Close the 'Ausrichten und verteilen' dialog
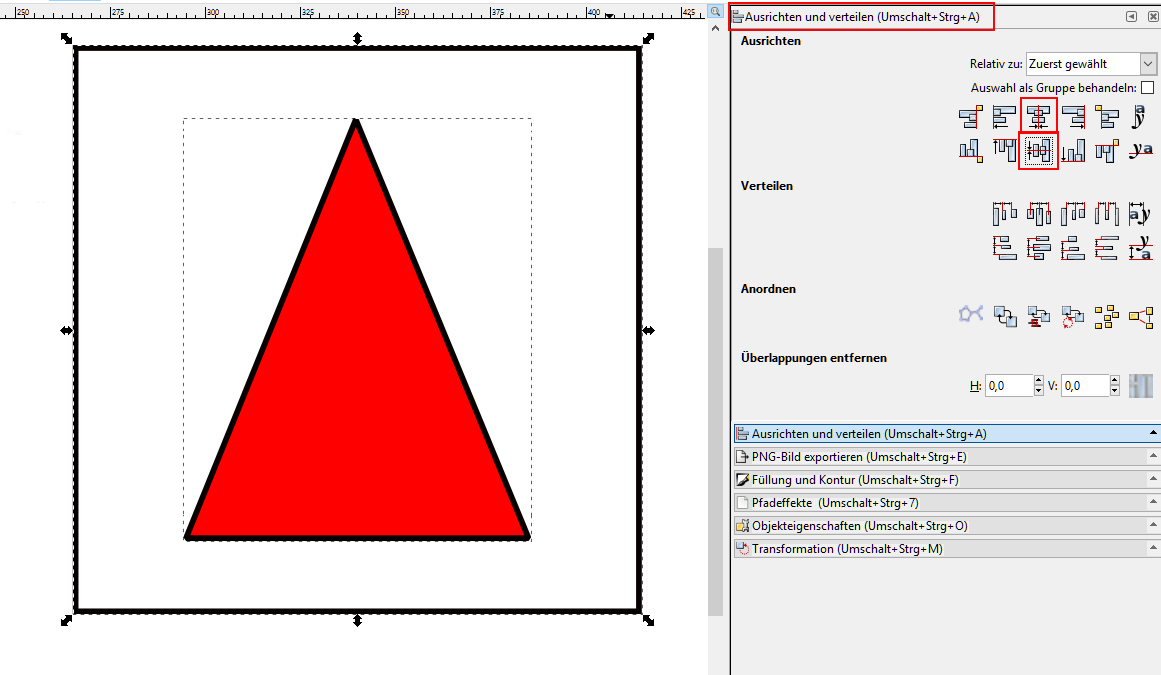 click(x=1154, y=16)
